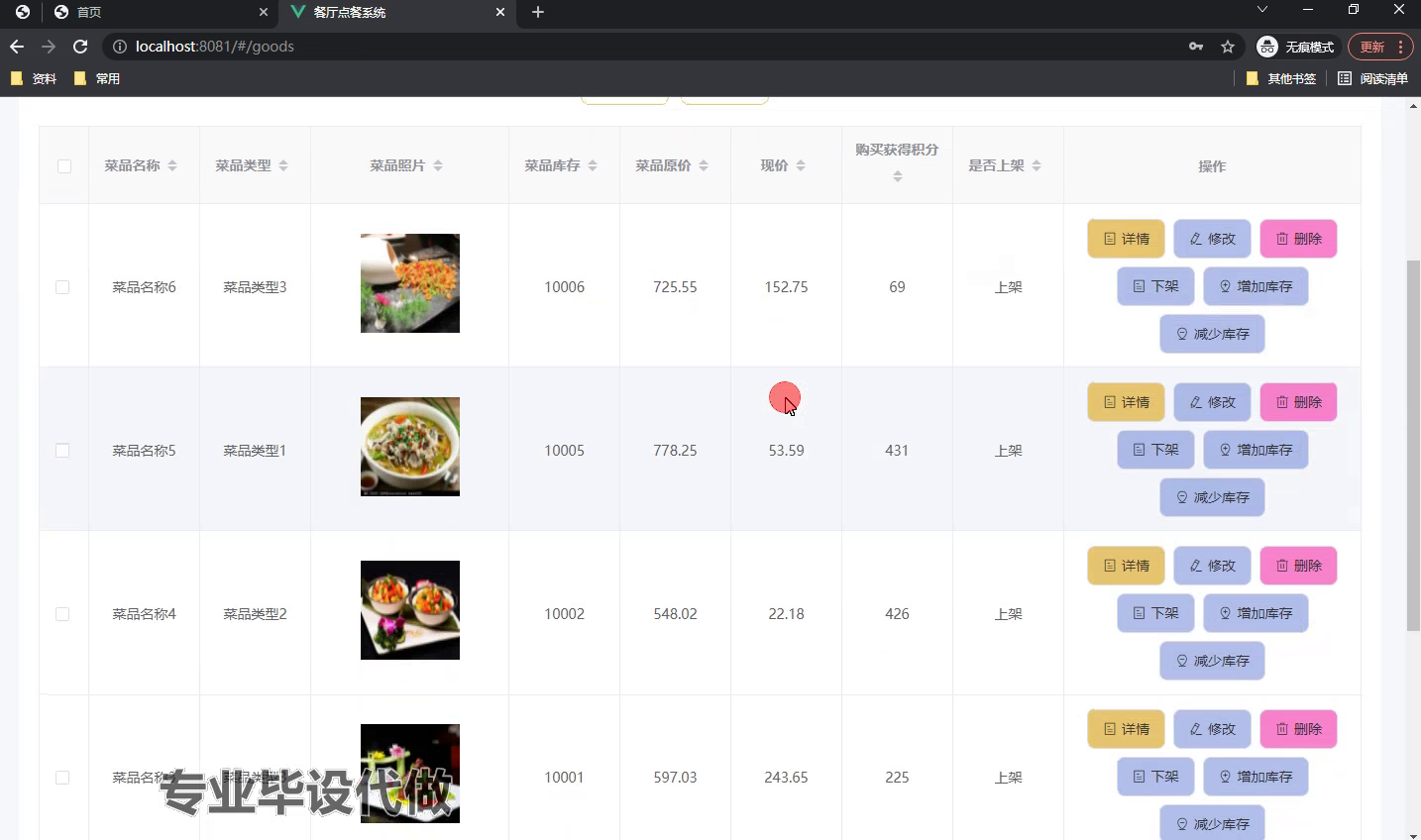Select all rows header checkbox
The height and width of the screenshot is (840, 1421).
[64, 166]
